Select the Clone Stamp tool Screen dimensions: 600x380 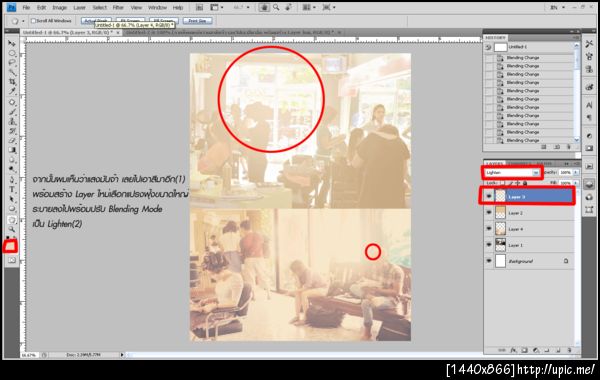click(x=12, y=122)
